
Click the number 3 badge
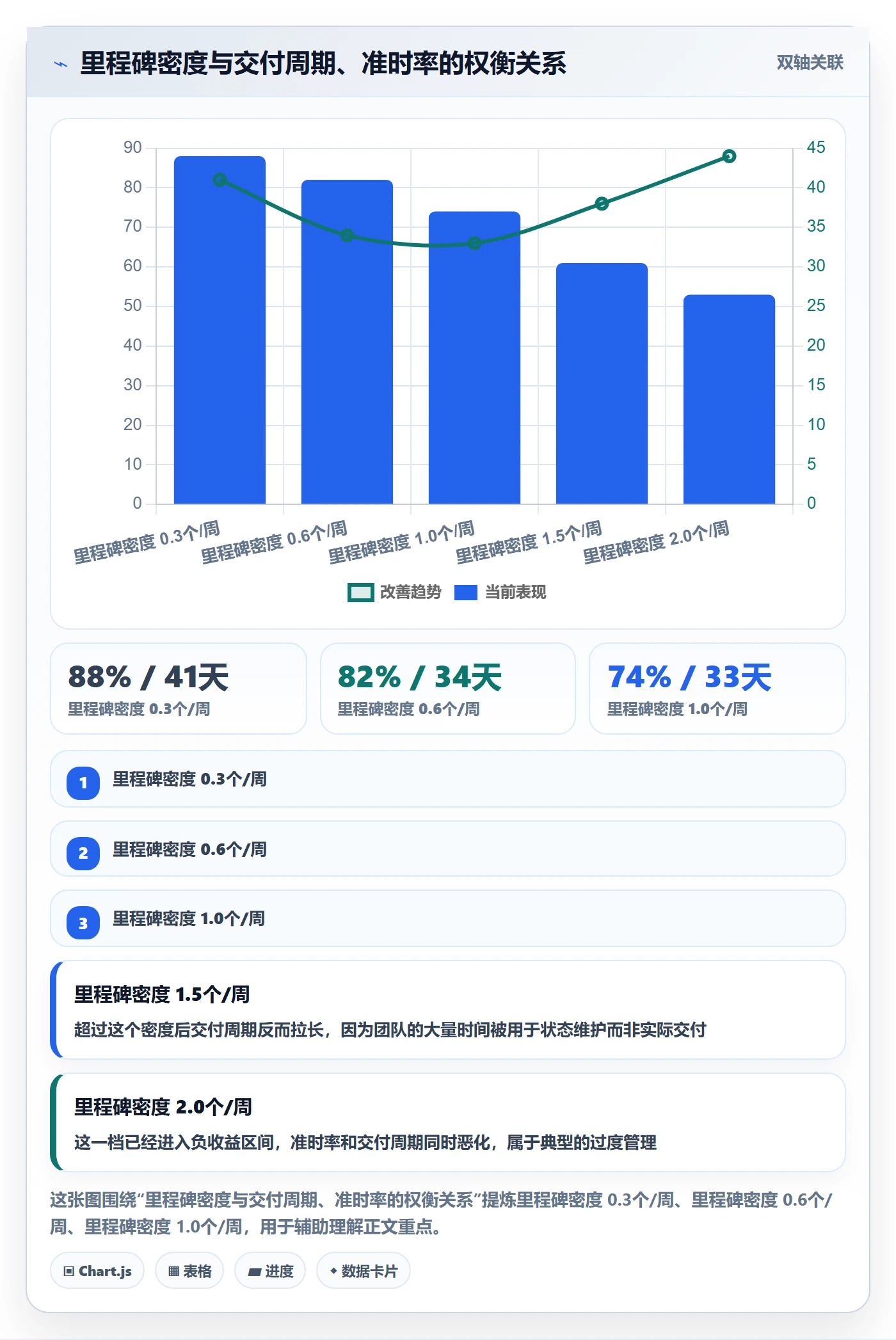[83, 923]
